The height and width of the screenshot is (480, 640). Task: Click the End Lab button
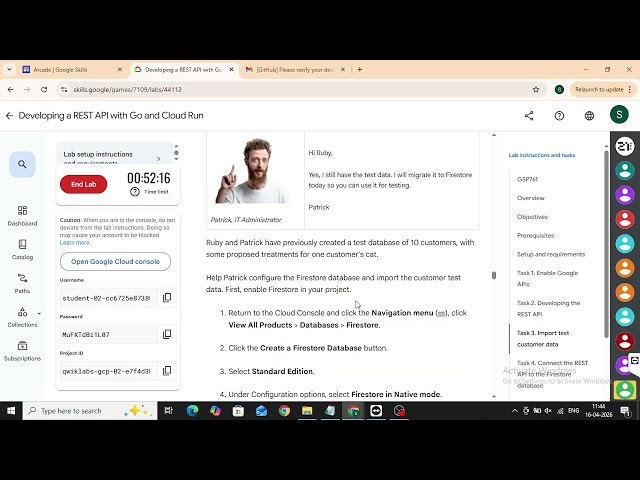84,184
